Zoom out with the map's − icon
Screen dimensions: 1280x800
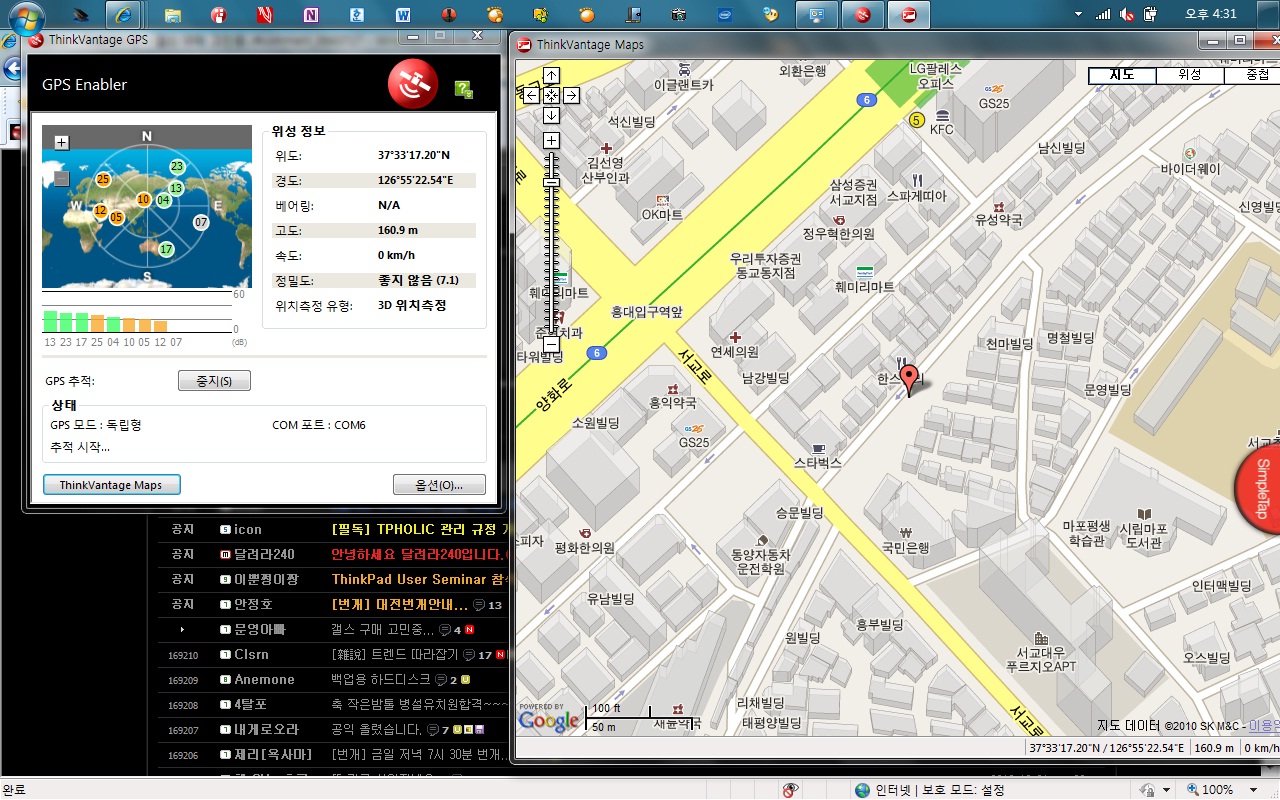tap(551, 343)
